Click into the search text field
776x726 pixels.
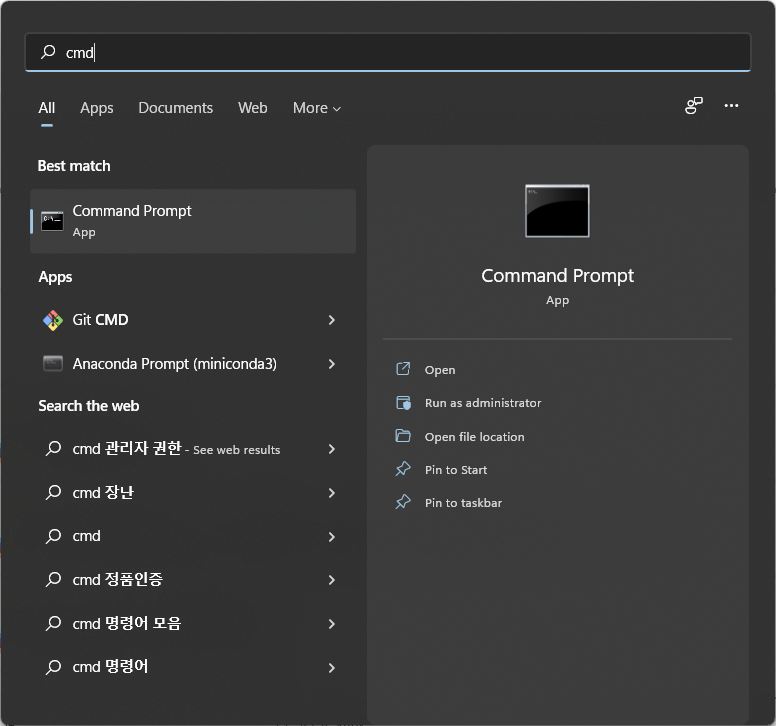point(388,52)
